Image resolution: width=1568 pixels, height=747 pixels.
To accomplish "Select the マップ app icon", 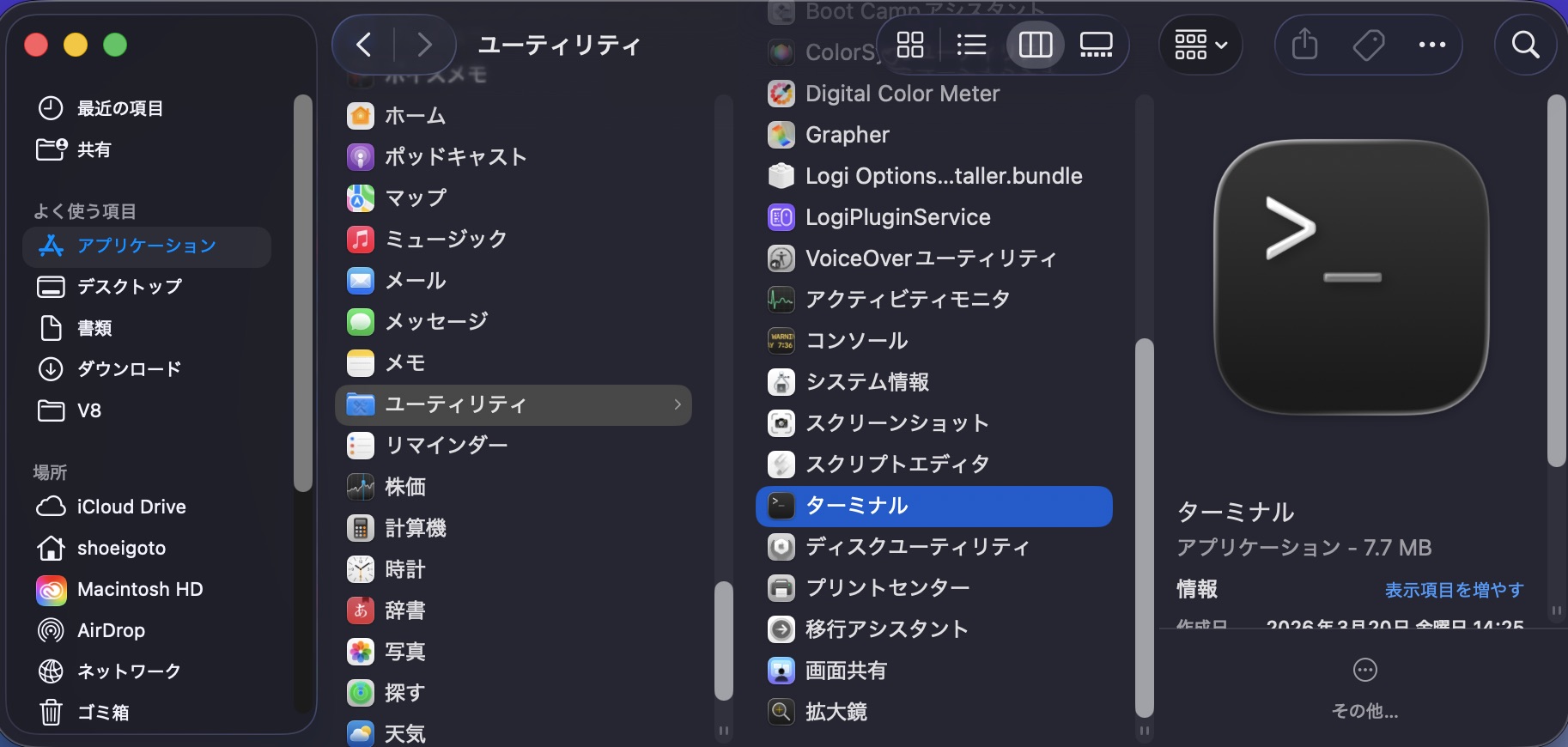I will (361, 197).
